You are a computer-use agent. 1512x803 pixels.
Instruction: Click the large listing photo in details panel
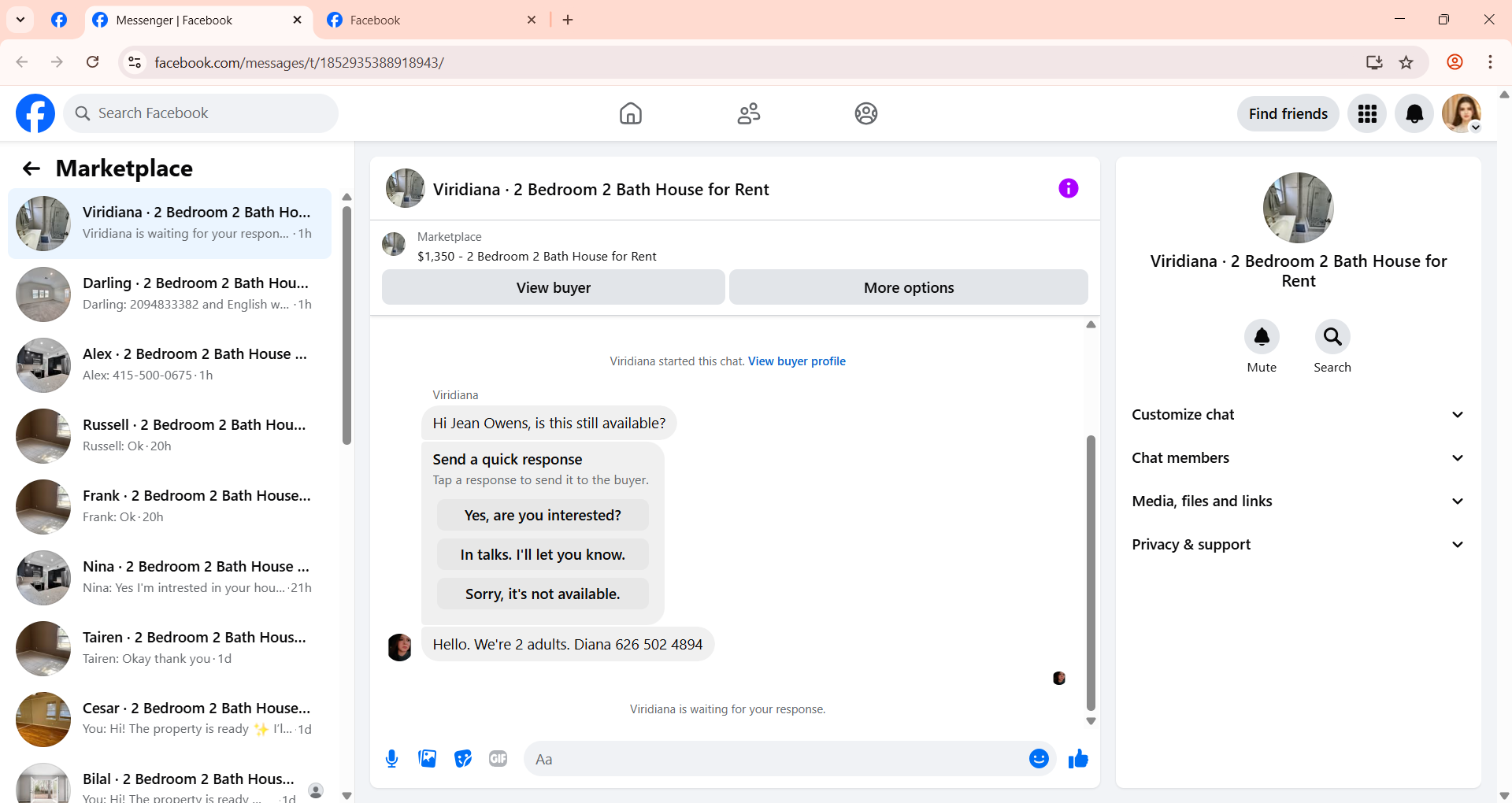pos(1298,208)
